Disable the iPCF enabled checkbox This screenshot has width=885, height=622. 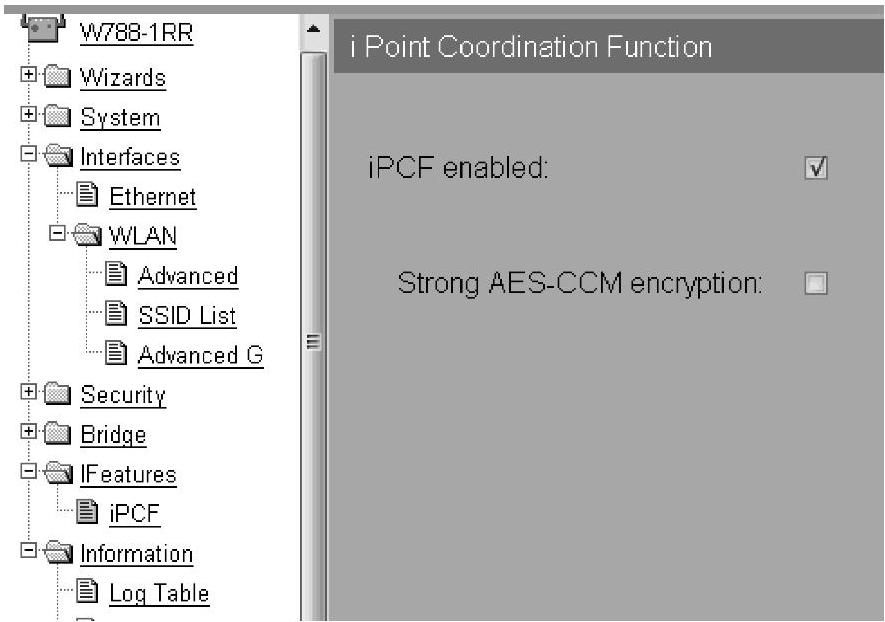815,168
